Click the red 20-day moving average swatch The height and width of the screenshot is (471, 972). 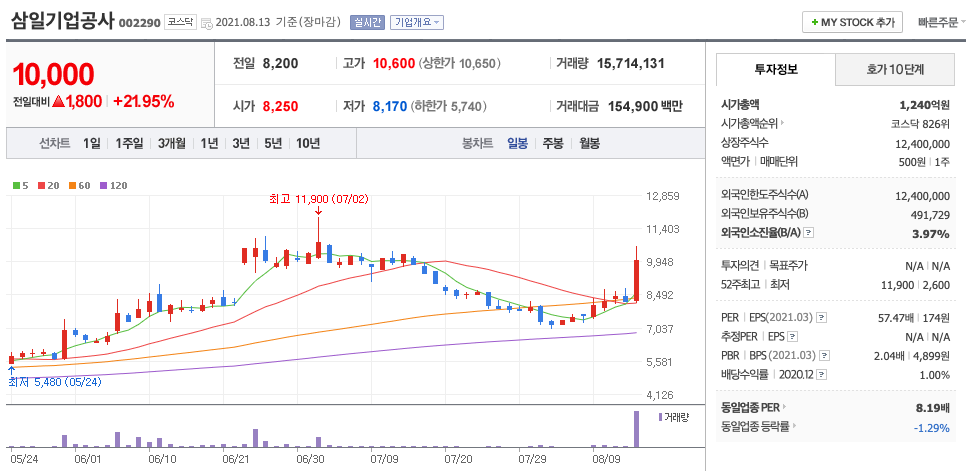coord(42,185)
